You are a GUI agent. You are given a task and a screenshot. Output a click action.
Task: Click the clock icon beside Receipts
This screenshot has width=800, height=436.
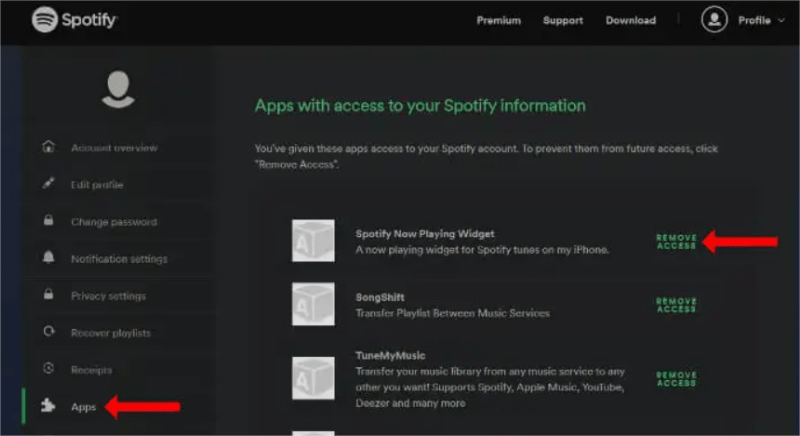[x=48, y=368]
